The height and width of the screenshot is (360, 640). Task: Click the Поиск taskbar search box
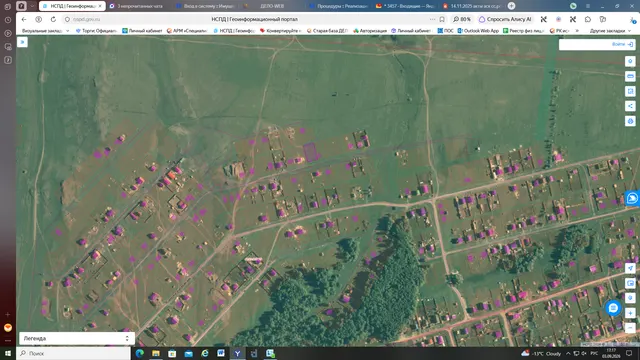pos(74,353)
